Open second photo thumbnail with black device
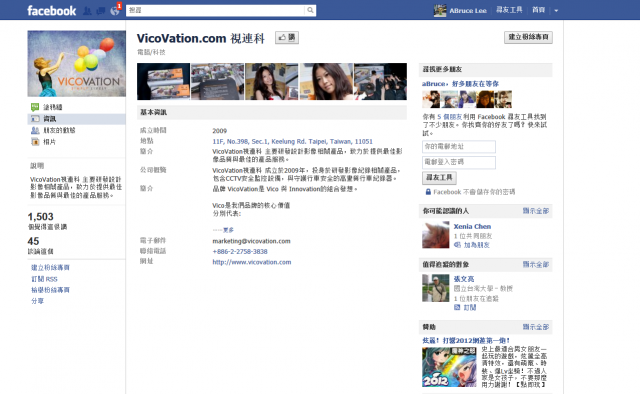This screenshot has height=394, width=640. 218,81
